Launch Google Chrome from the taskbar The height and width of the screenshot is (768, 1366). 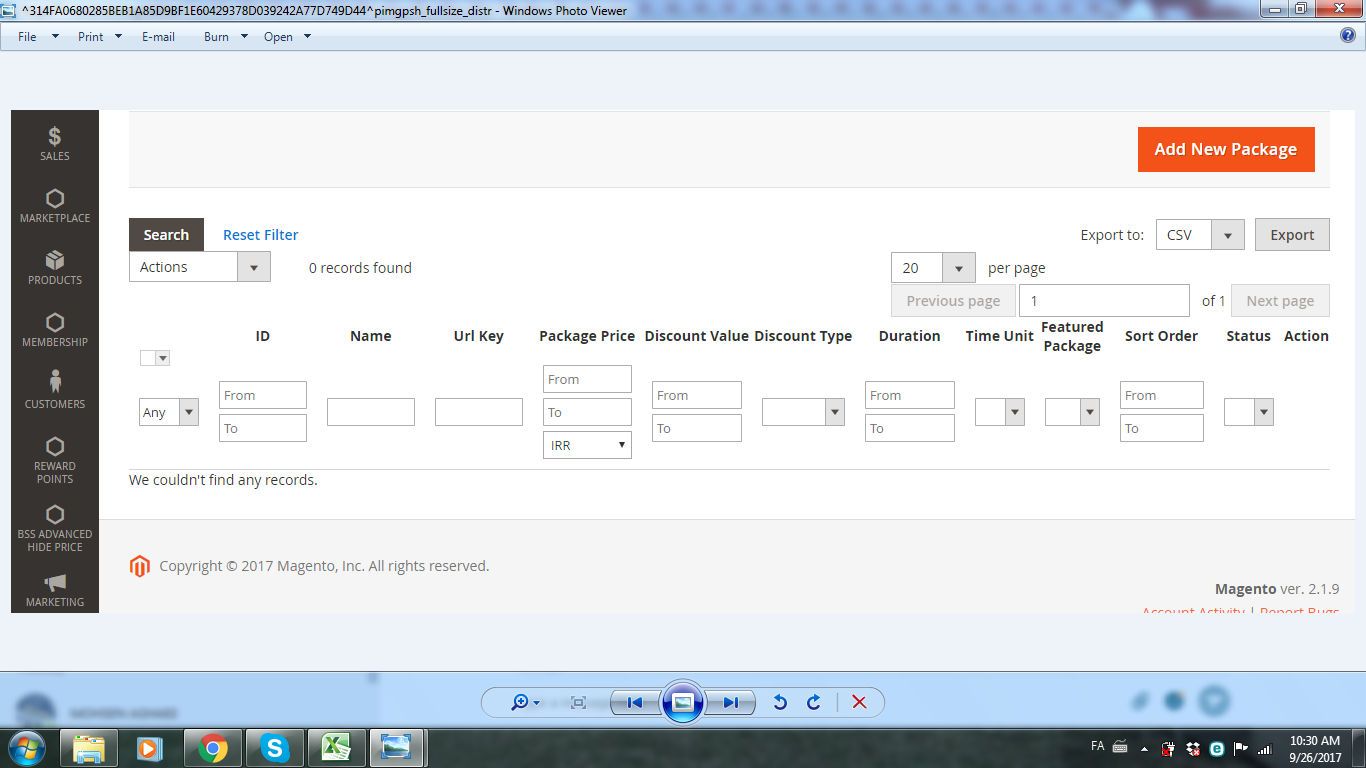(x=212, y=747)
